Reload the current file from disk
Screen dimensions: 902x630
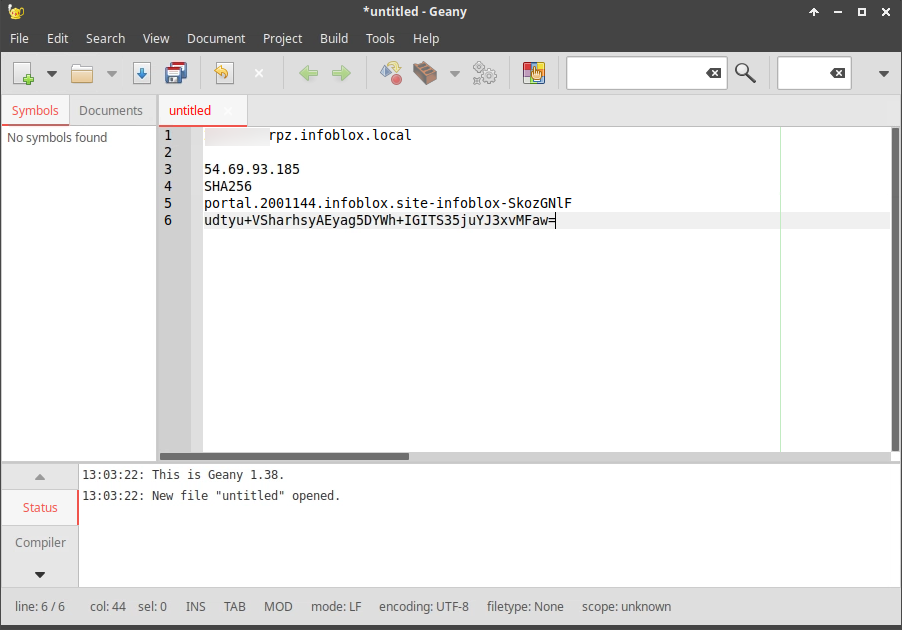pyautogui.click(x=224, y=73)
